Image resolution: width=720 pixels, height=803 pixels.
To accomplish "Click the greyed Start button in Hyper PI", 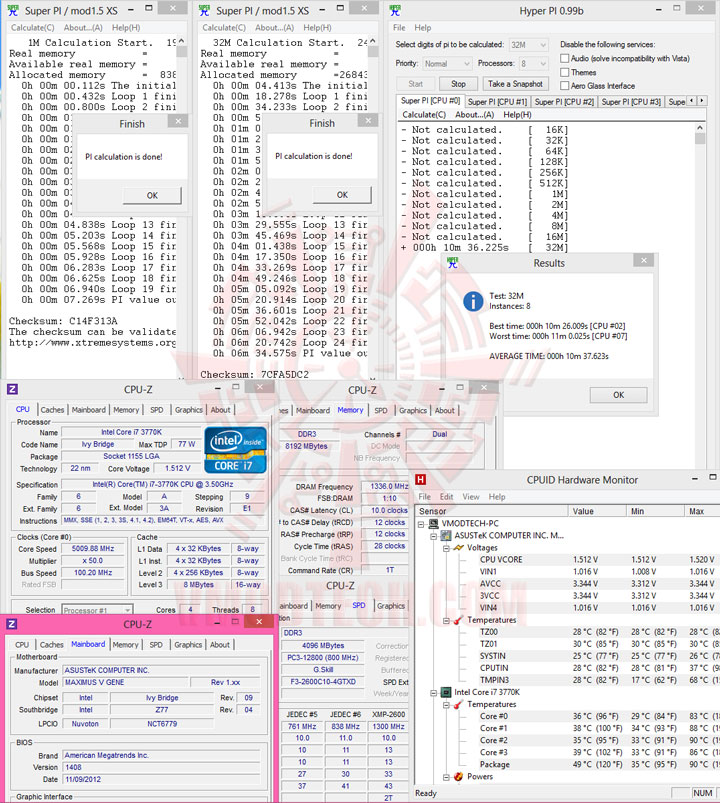I will (416, 84).
